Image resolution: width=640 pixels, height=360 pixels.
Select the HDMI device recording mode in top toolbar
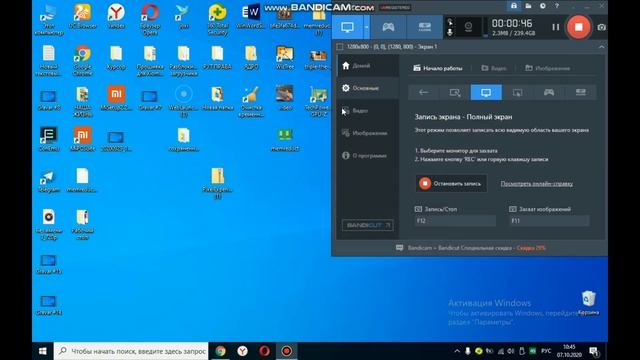[x=424, y=27]
